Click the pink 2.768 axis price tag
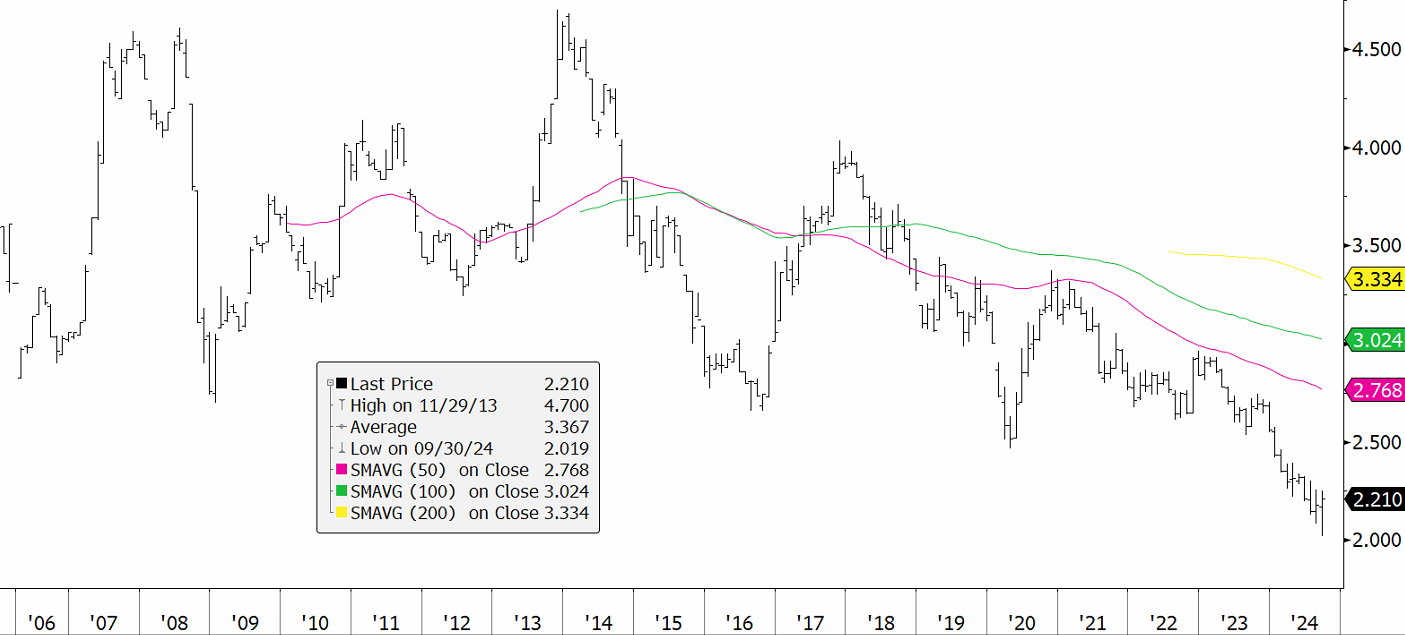The image size is (1405, 635). click(1376, 390)
